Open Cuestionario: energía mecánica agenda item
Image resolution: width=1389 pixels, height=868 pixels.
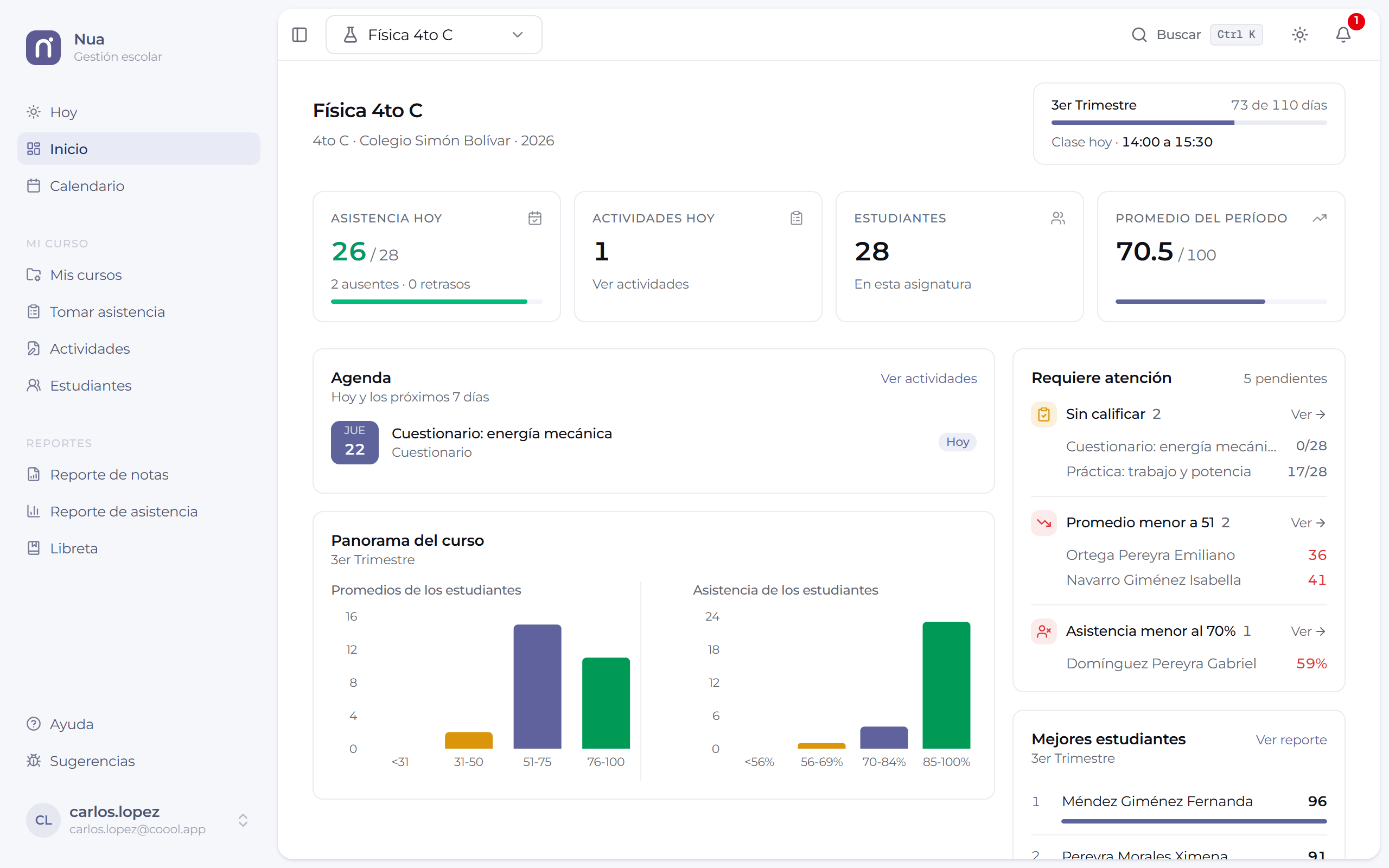point(653,443)
